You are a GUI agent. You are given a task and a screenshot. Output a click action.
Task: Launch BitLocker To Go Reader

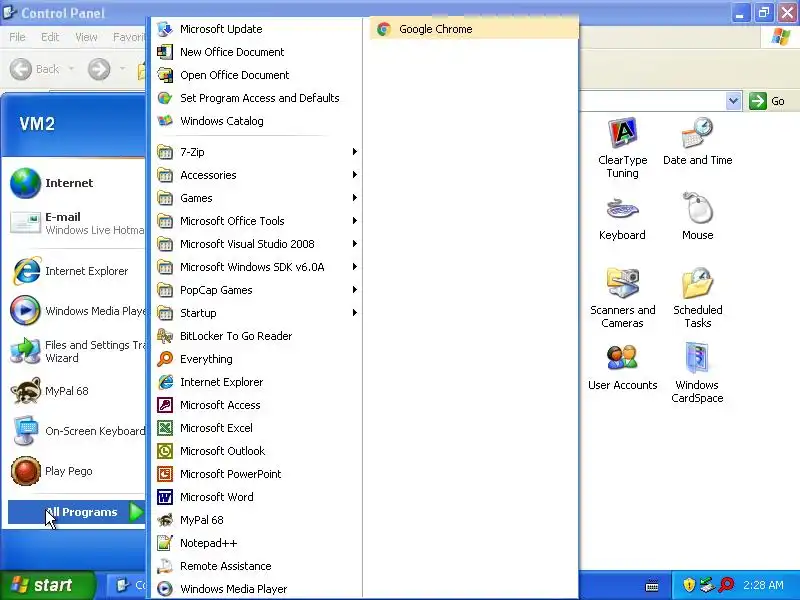click(x=257, y=336)
